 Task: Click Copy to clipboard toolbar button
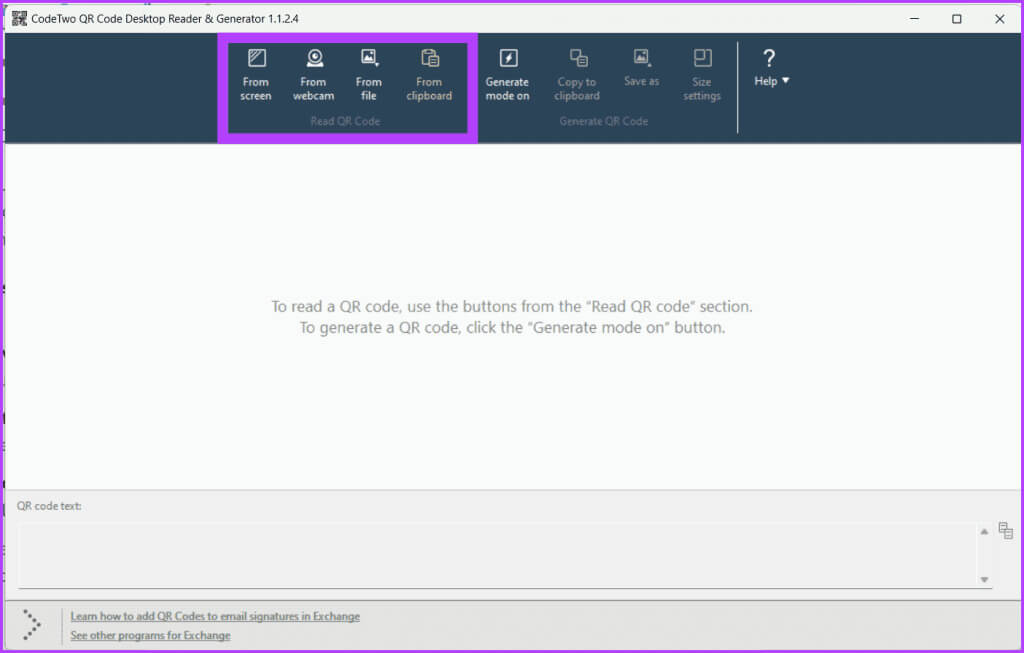click(x=577, y=75)
